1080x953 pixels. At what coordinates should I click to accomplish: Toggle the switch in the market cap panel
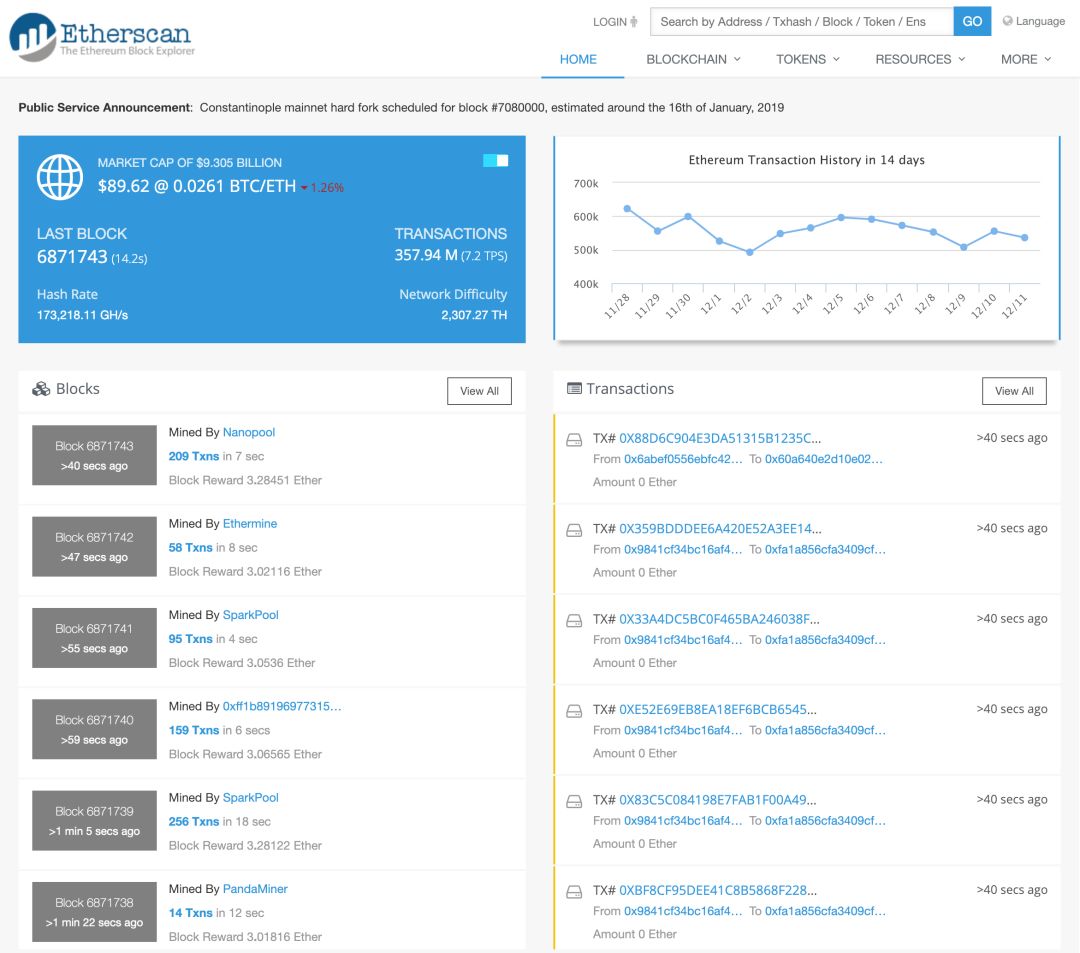coord(495,160)
